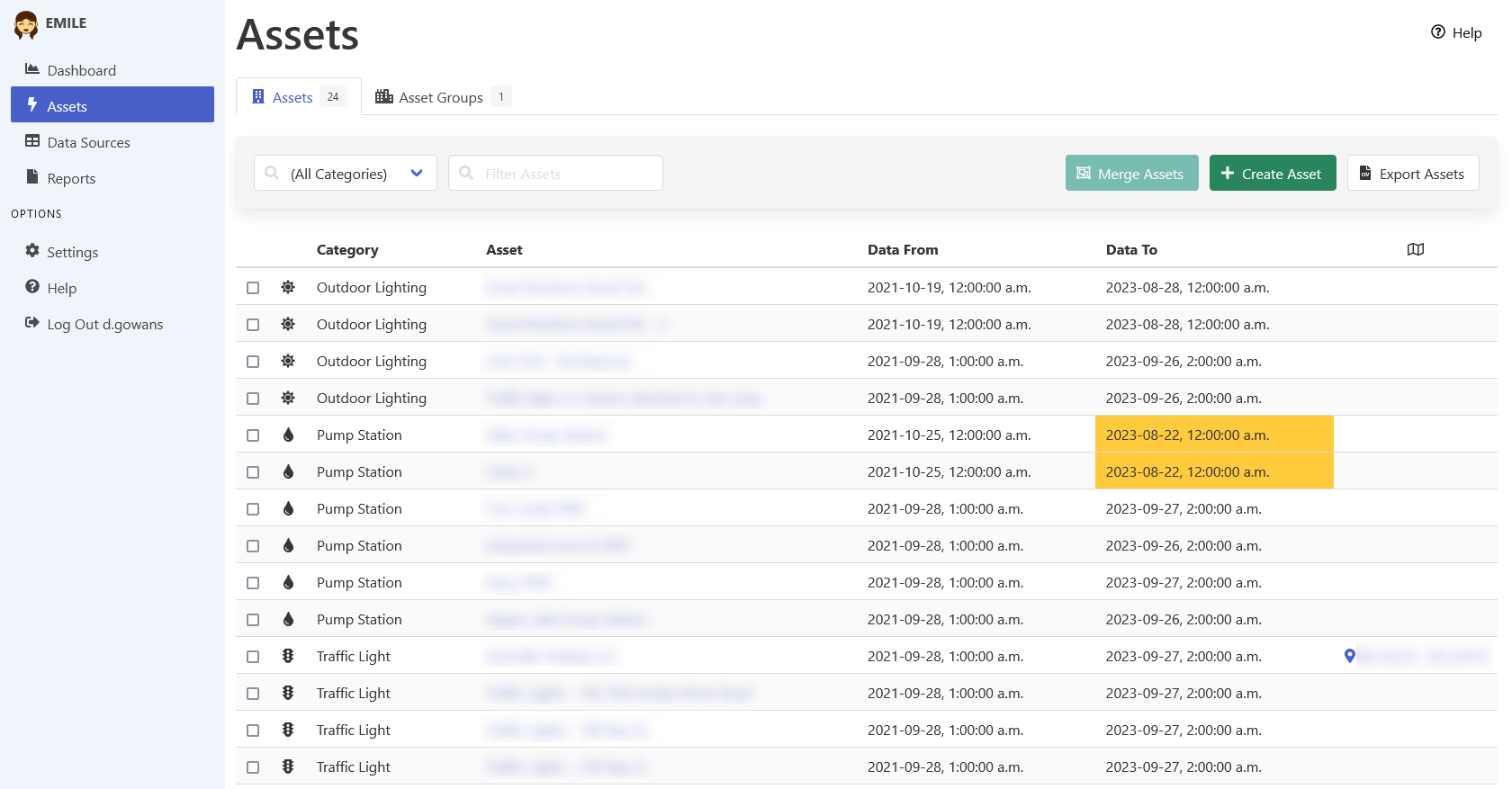Image resolution: width=1512 pixels, height=789 pixels.
Task: Click the first Outdoor Lighting row icon
Action: click(288, 287)
